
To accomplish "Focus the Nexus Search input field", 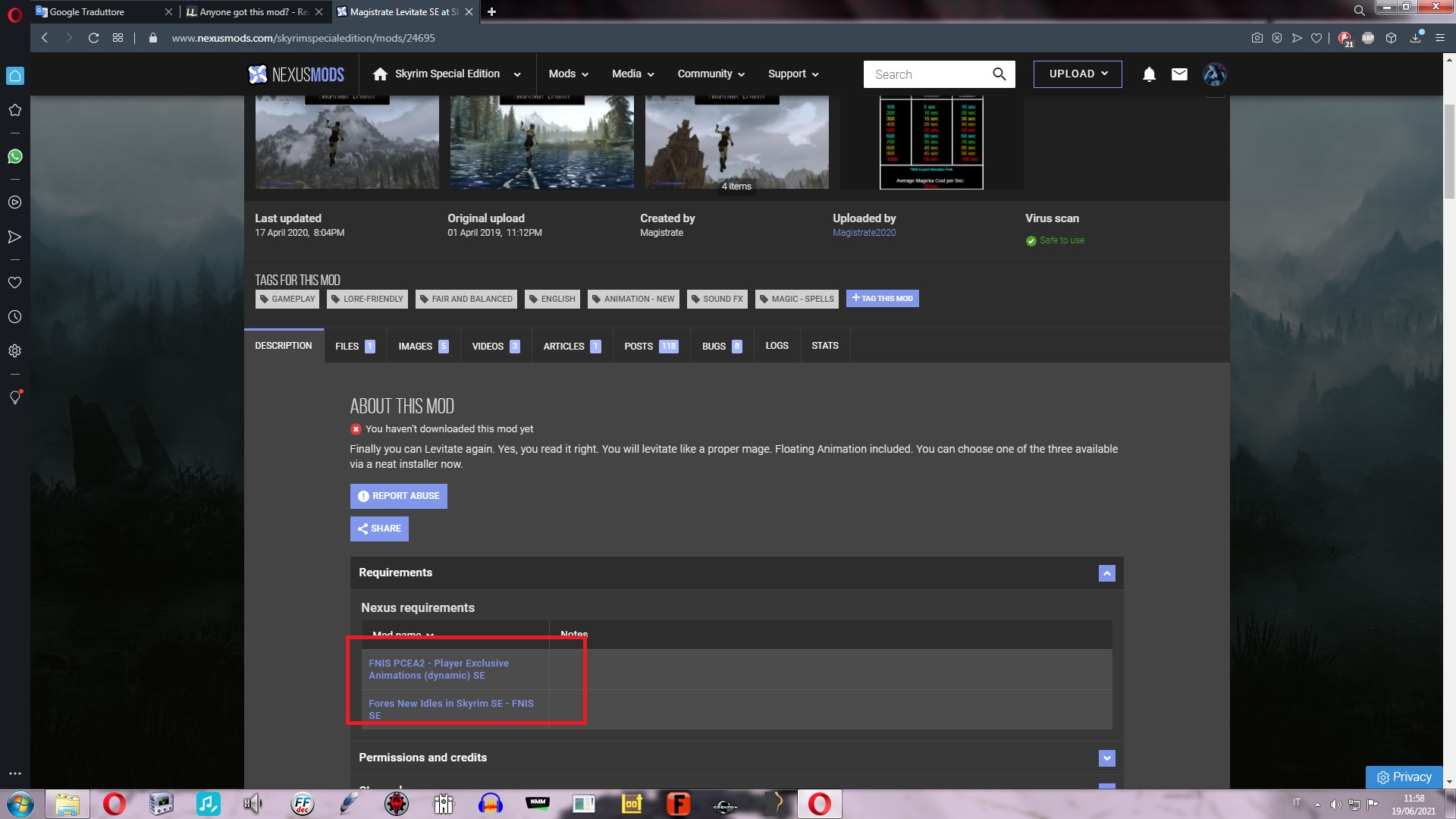I will pos(929,74).
